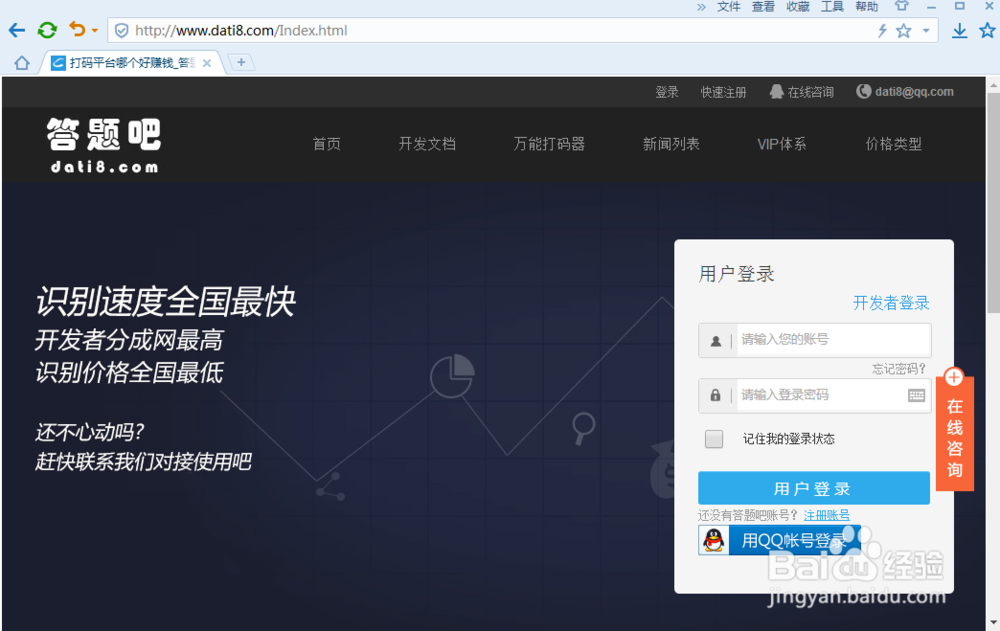Open the 查看 menu
The height and width of the screenshot is (631, 1000).
tap(763, 6)
